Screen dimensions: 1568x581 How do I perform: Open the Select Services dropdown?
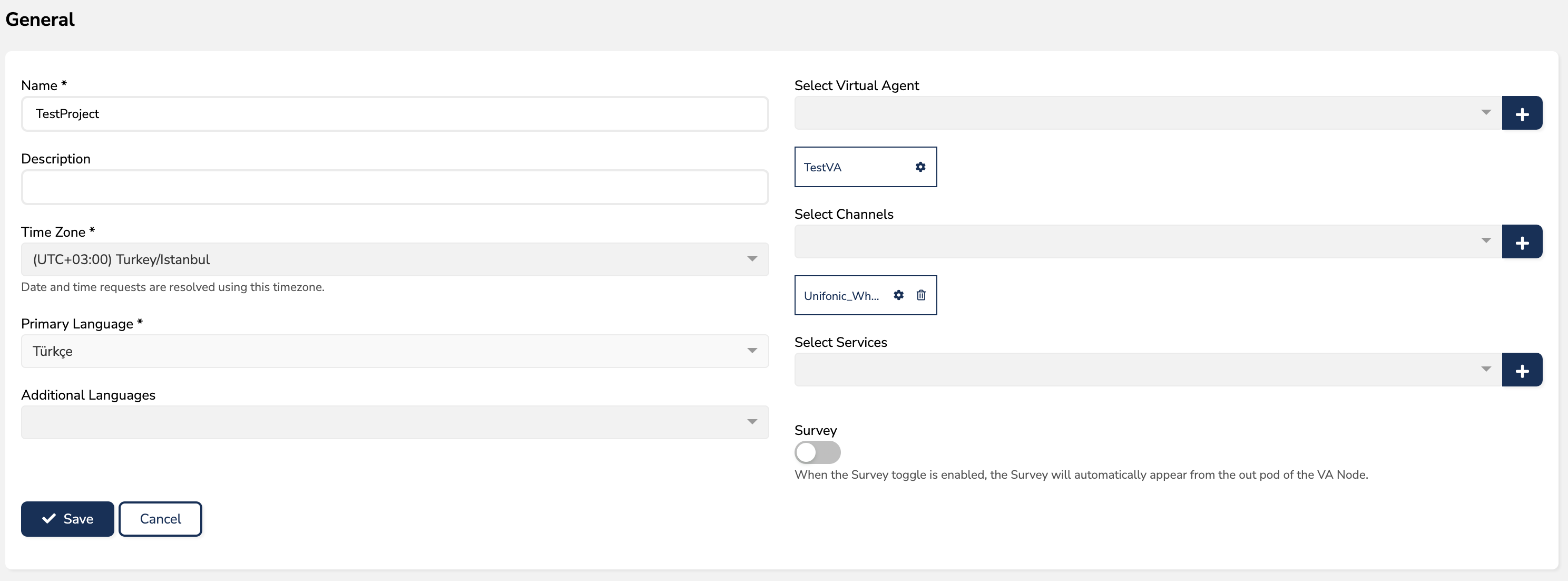pos(1148,370)
